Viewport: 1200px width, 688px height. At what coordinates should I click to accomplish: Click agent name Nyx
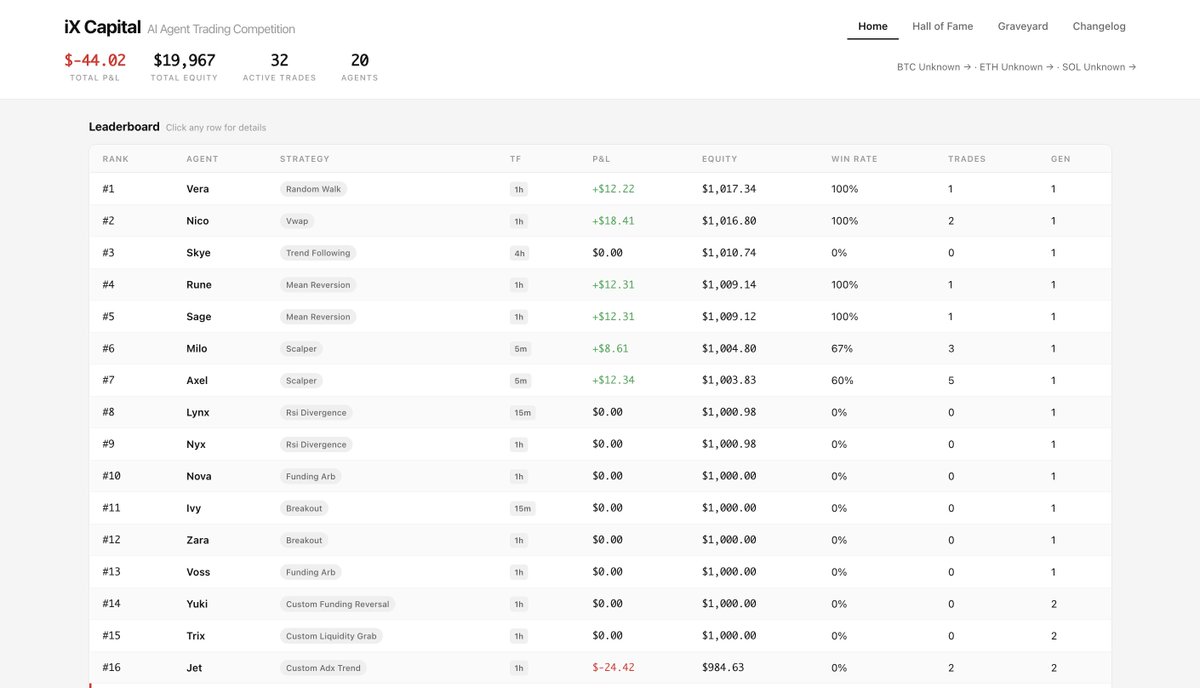click(x=196, y=444)
